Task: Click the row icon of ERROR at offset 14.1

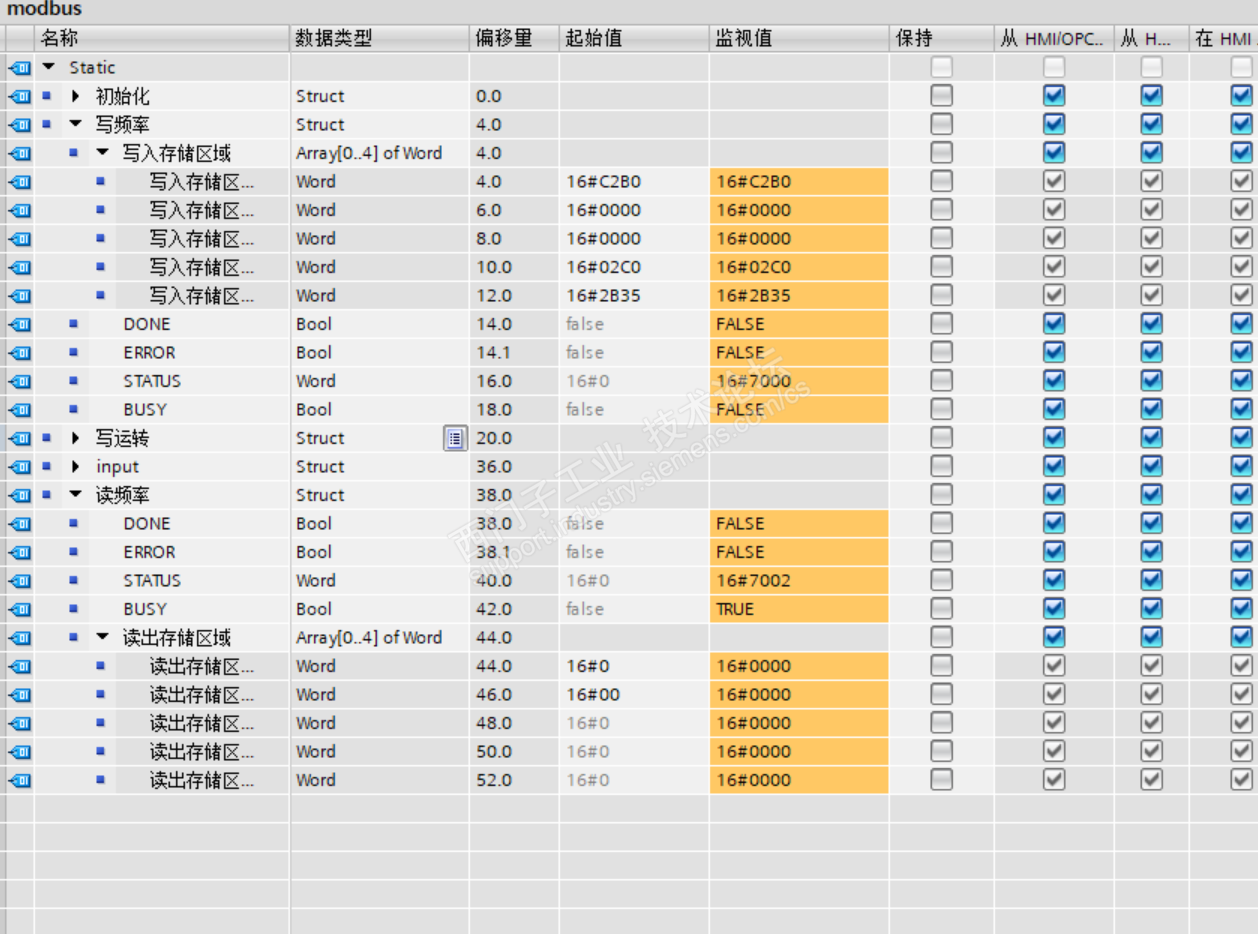Action: (19, 353)
